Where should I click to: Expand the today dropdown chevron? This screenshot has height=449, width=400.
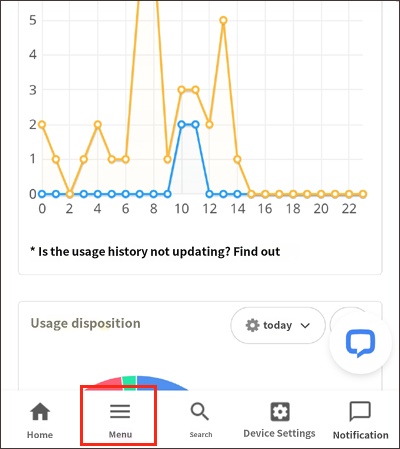point(305,325)
